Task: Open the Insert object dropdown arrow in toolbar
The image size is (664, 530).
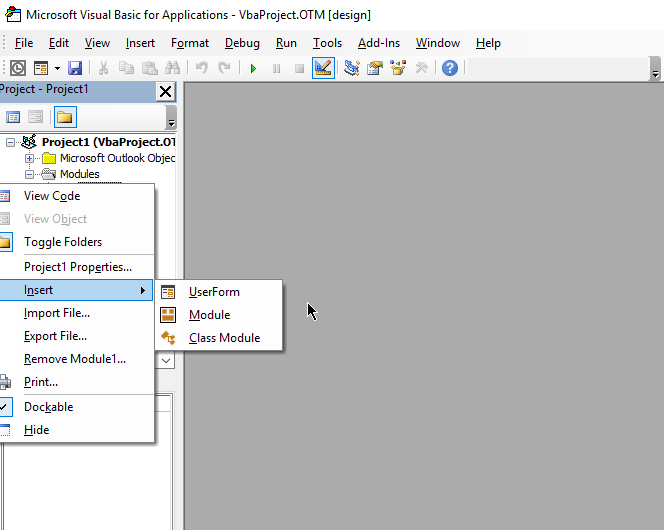Action: [57, 68]
